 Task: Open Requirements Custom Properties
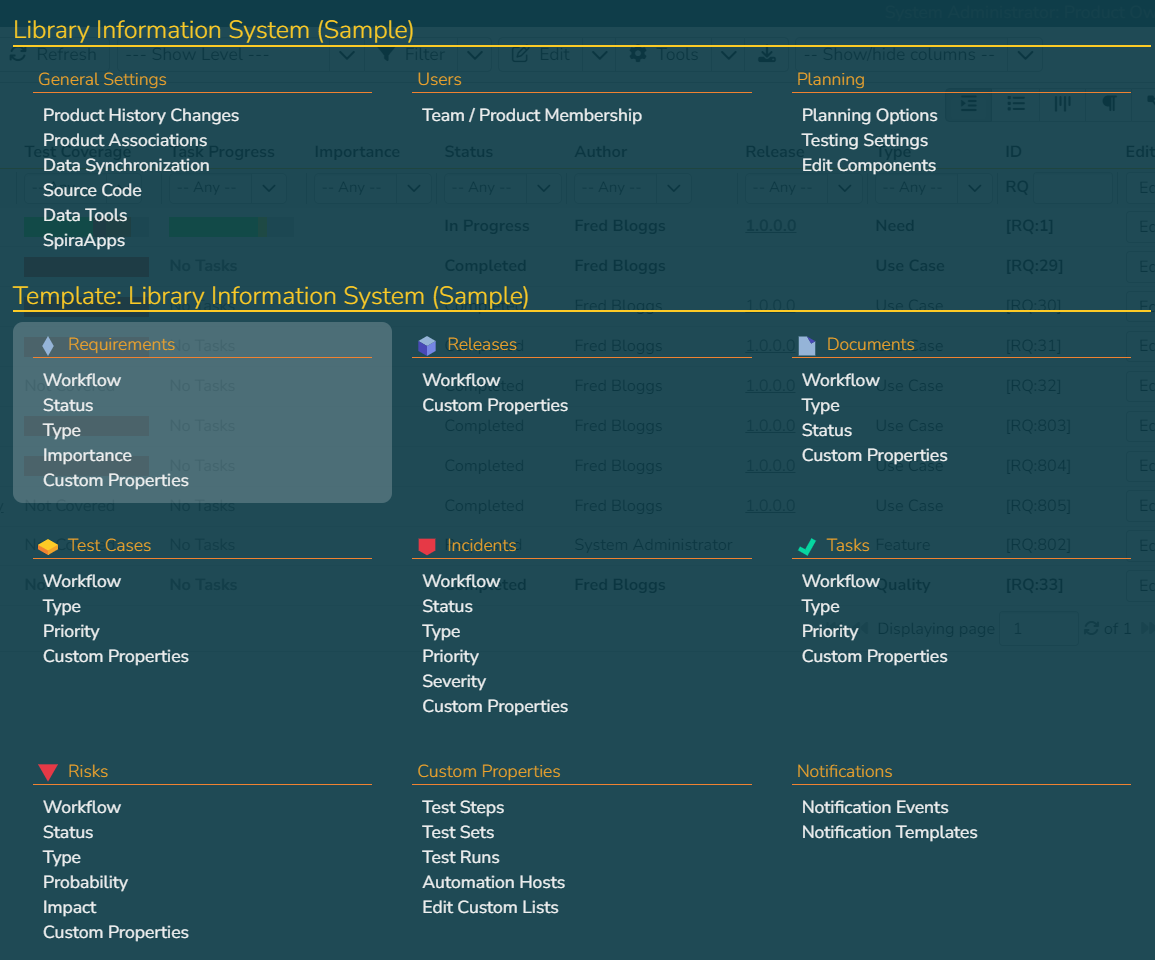coord(116,480)
